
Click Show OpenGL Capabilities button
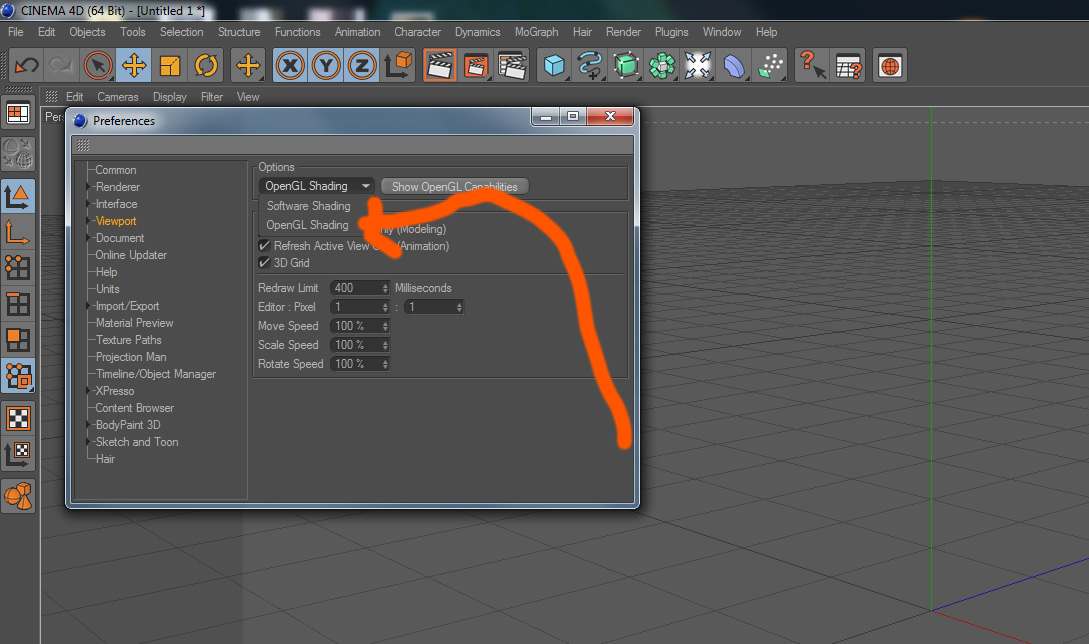(x=455, y=186)
